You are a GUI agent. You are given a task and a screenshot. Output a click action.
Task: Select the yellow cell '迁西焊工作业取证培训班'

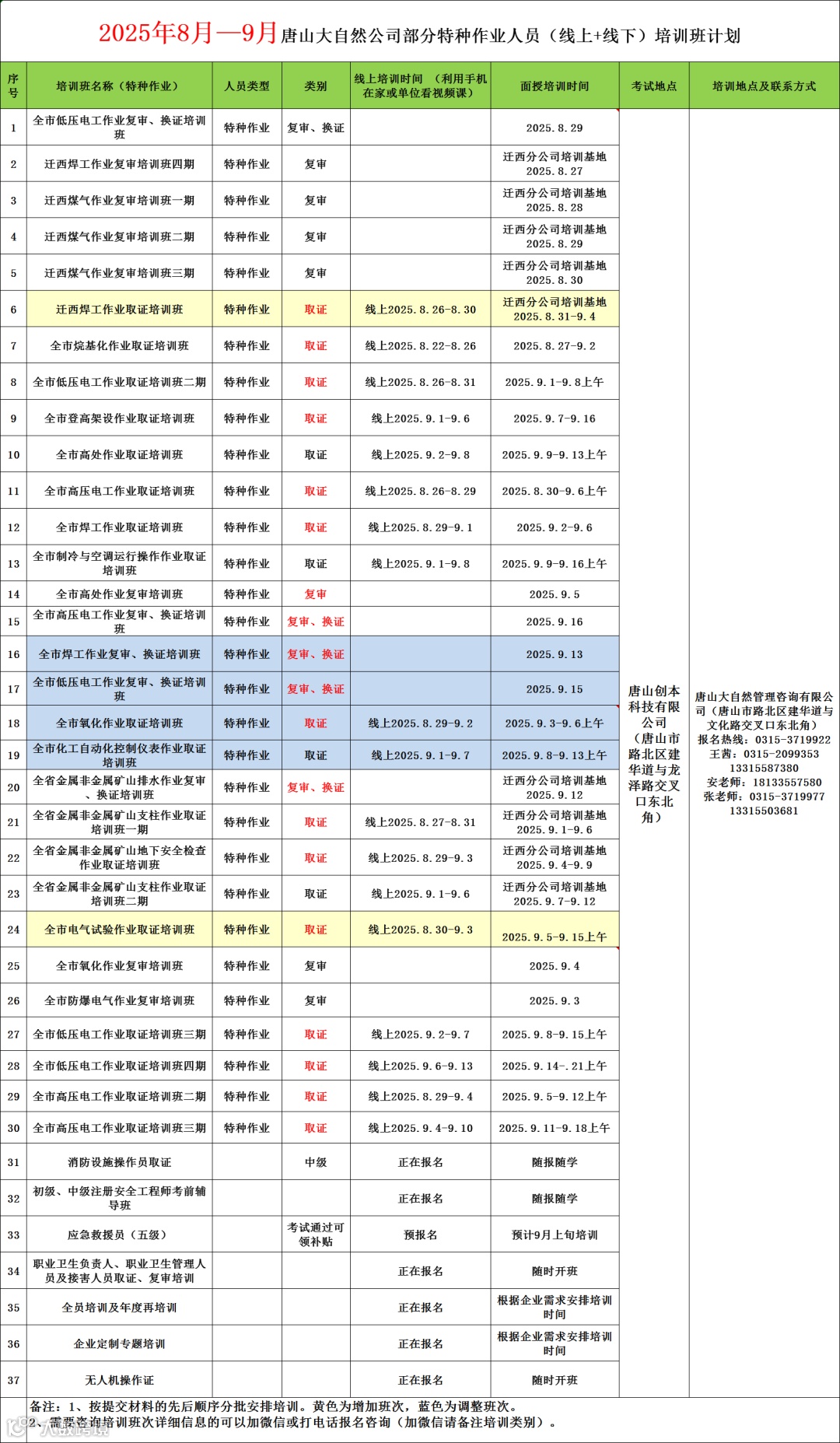[x=119, y=310]
